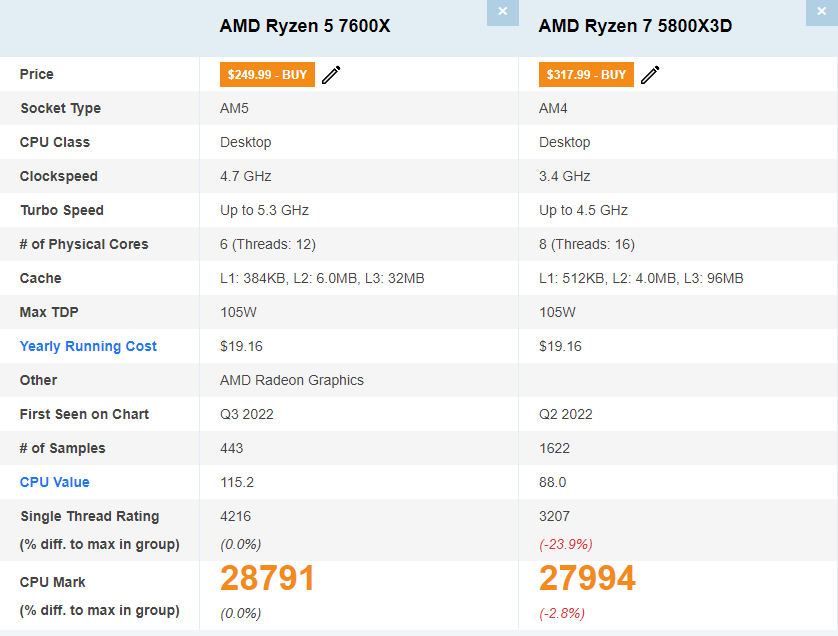Remove the Ryzen 5 7600X column
Viewport: 838px width, 636px height.
[502, 12]
